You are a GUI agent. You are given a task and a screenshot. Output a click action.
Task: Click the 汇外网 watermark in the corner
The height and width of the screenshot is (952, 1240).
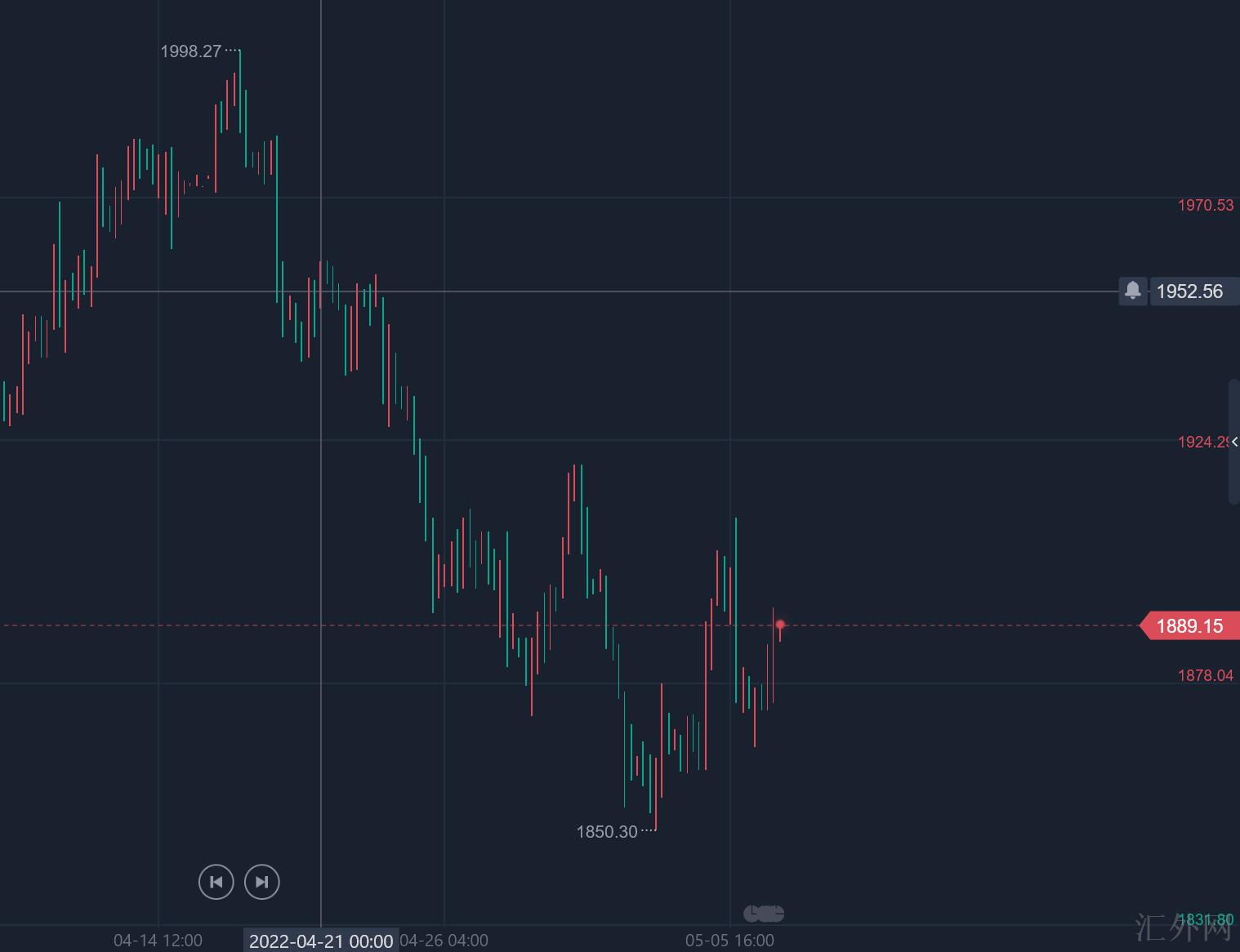pyautogui.click(x=1183, y=928)
